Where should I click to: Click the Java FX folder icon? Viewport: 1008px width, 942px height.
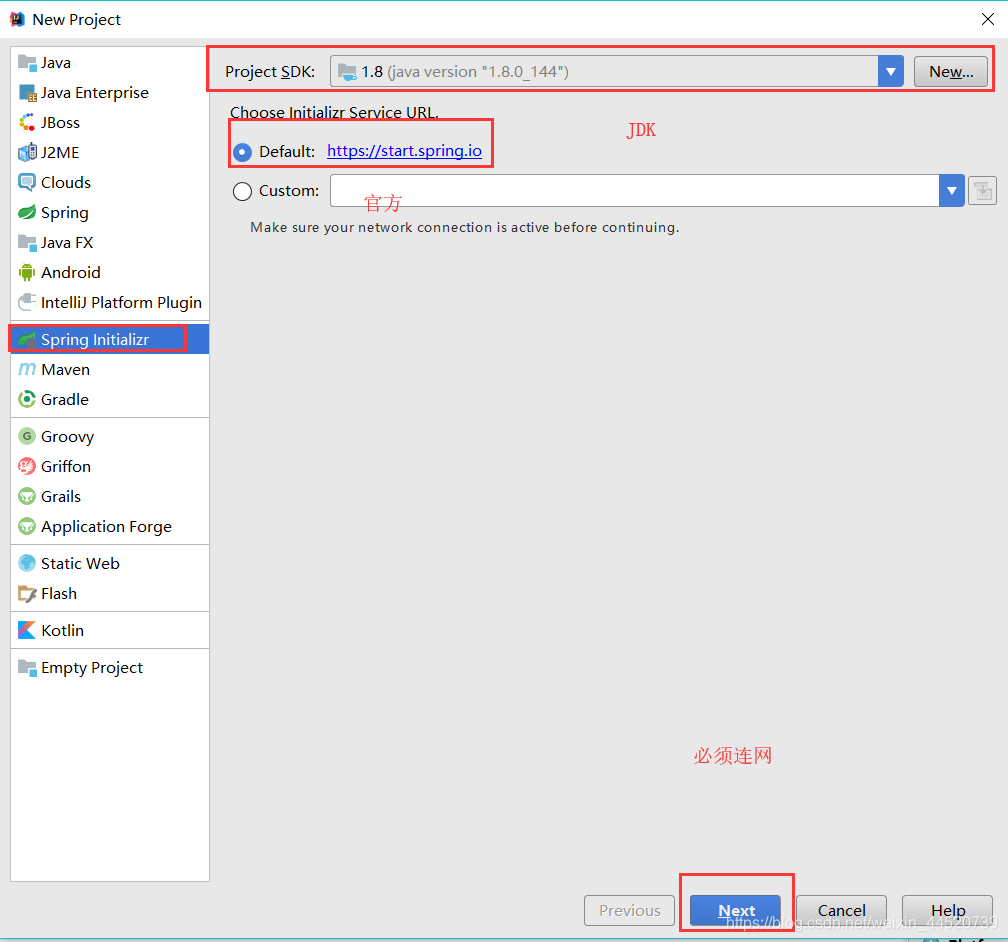click(27, 243)
